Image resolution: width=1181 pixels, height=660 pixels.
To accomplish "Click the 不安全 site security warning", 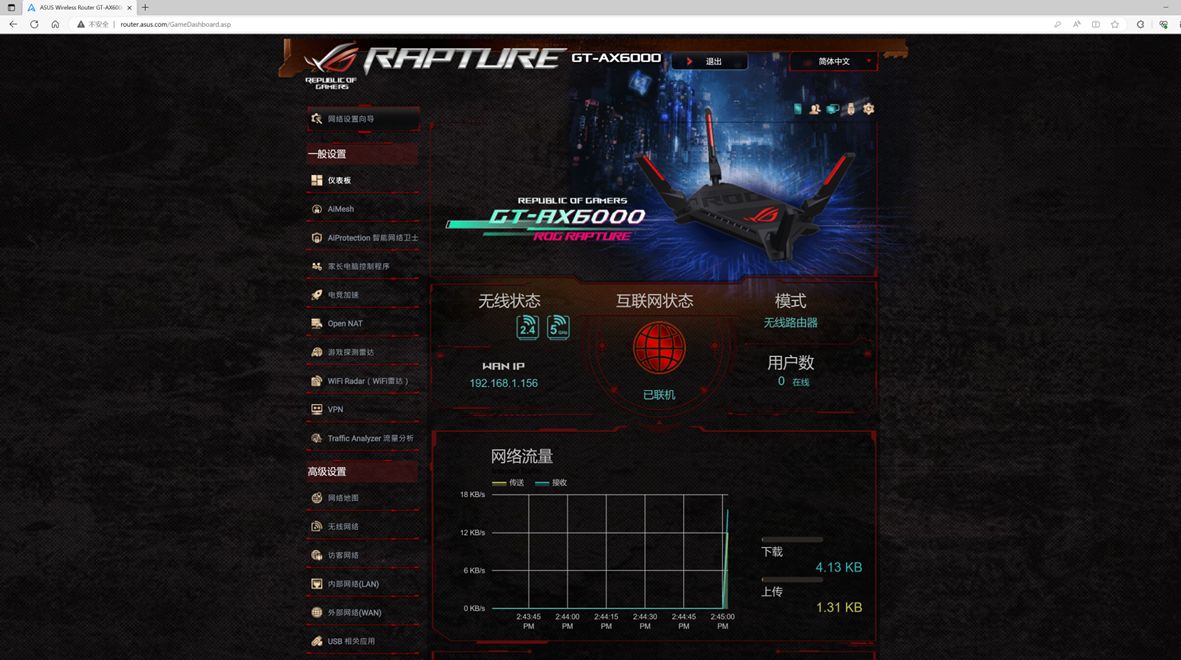I will (93, 24).
